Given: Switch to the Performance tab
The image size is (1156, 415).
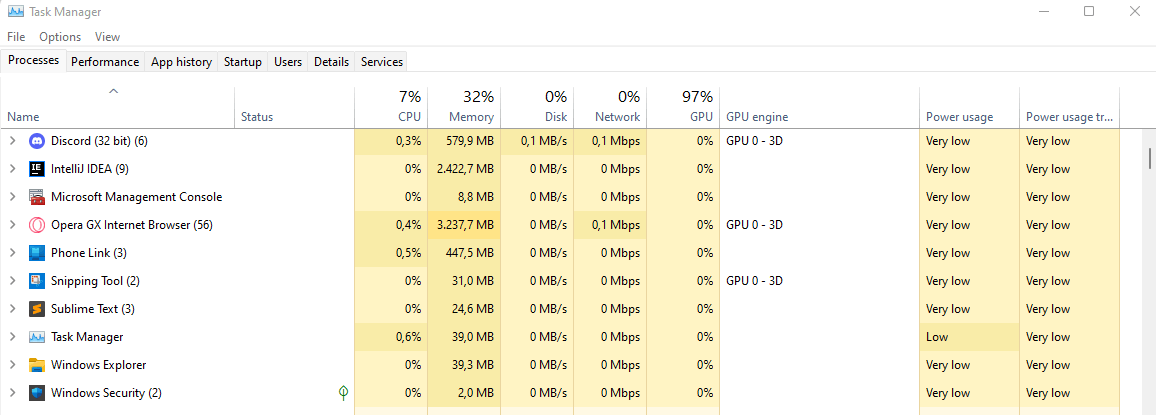Looking at the screenshot, I should pos(105,62).
